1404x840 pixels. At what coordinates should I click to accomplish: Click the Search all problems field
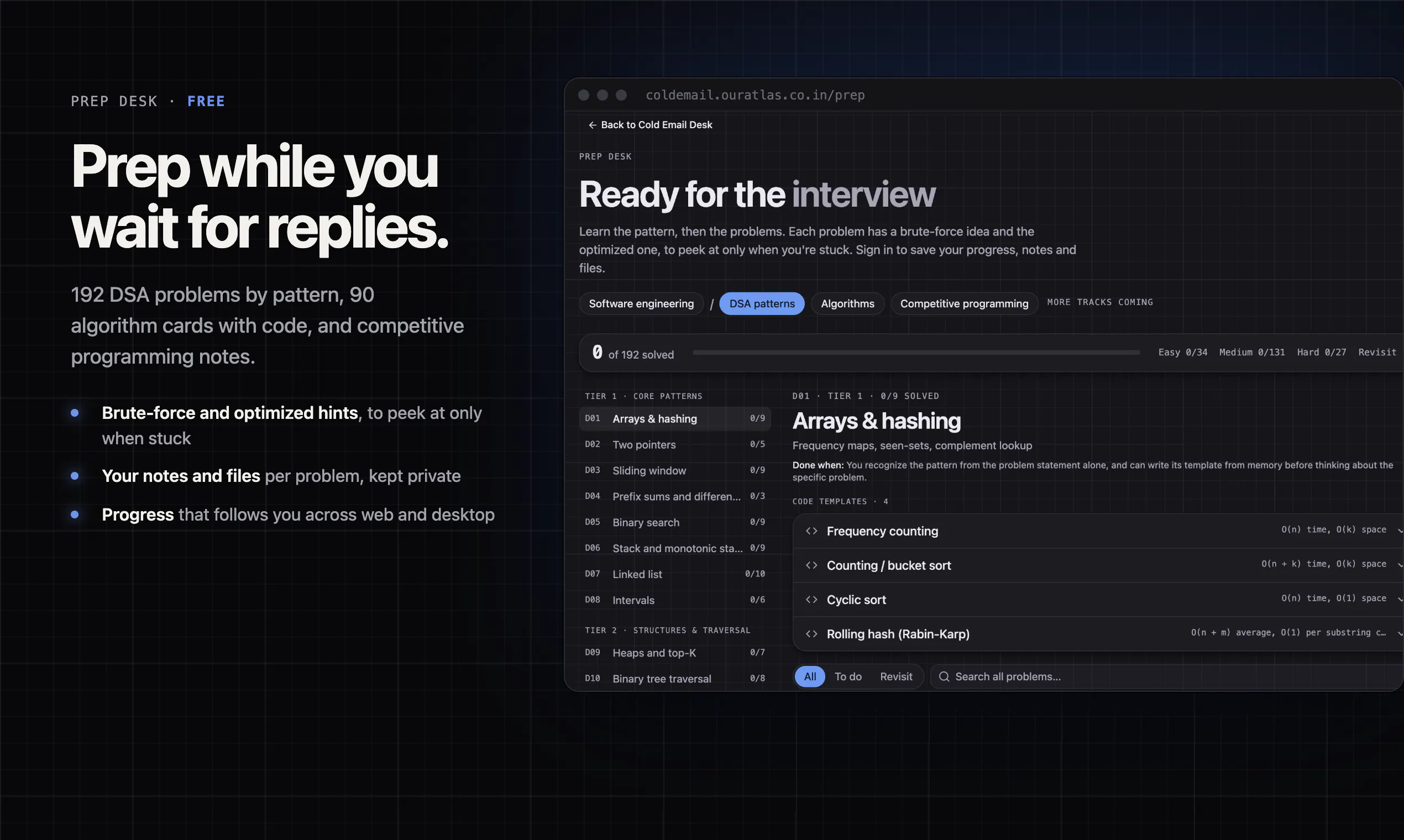pos(1166,676)
